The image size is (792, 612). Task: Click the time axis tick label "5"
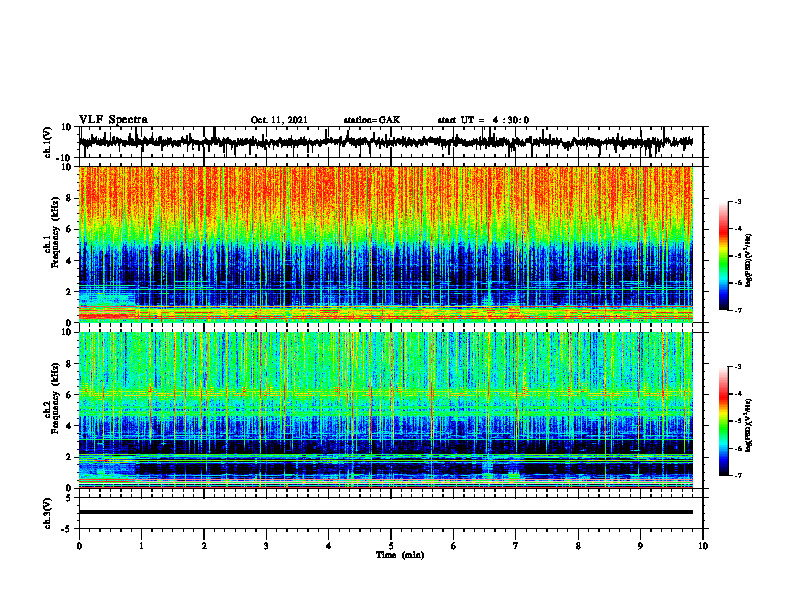(x=391, y=546)
